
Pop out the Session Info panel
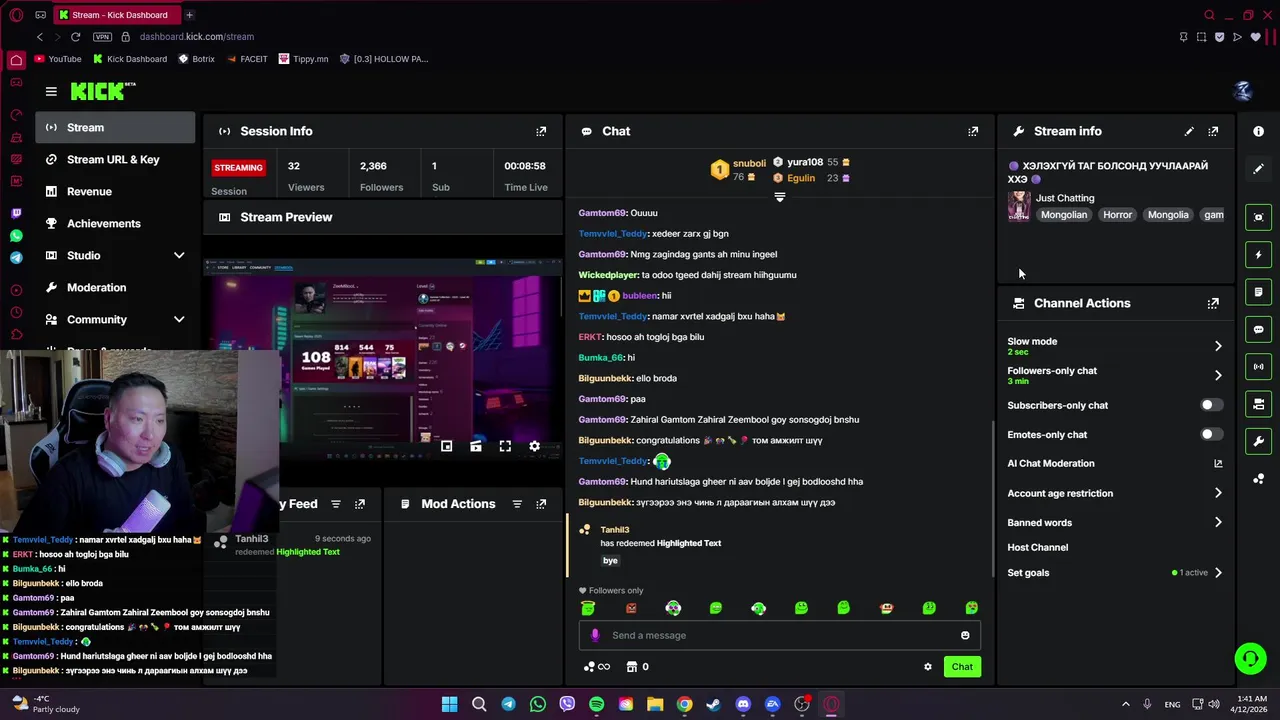pyautogui.click(x=541, y=131)
